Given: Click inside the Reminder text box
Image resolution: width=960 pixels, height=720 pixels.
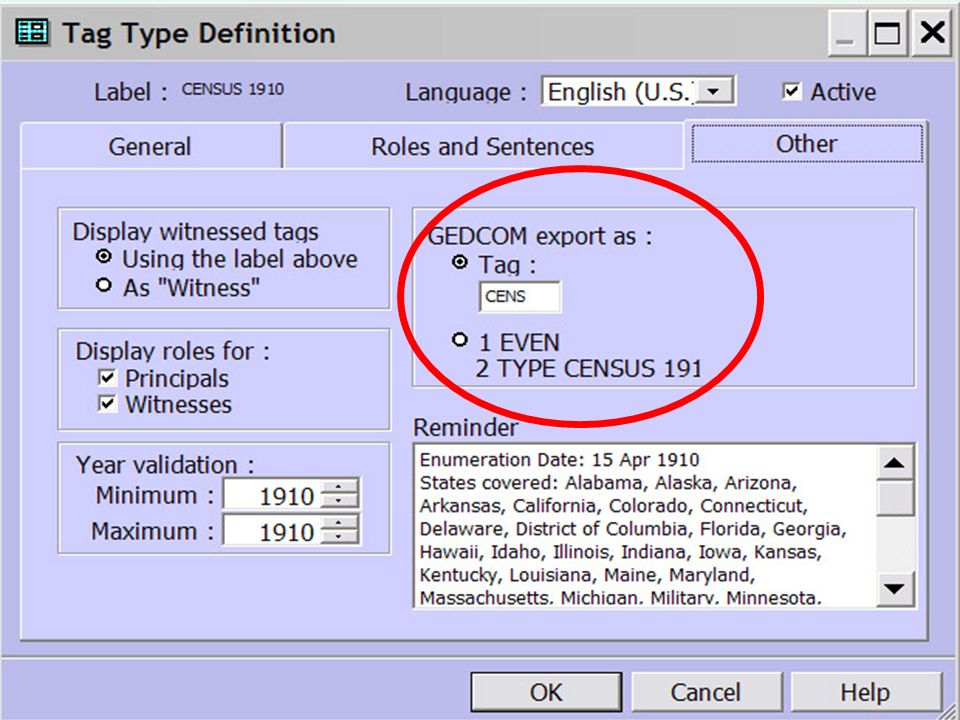Looking at the screenshot, I should (645, 526).
